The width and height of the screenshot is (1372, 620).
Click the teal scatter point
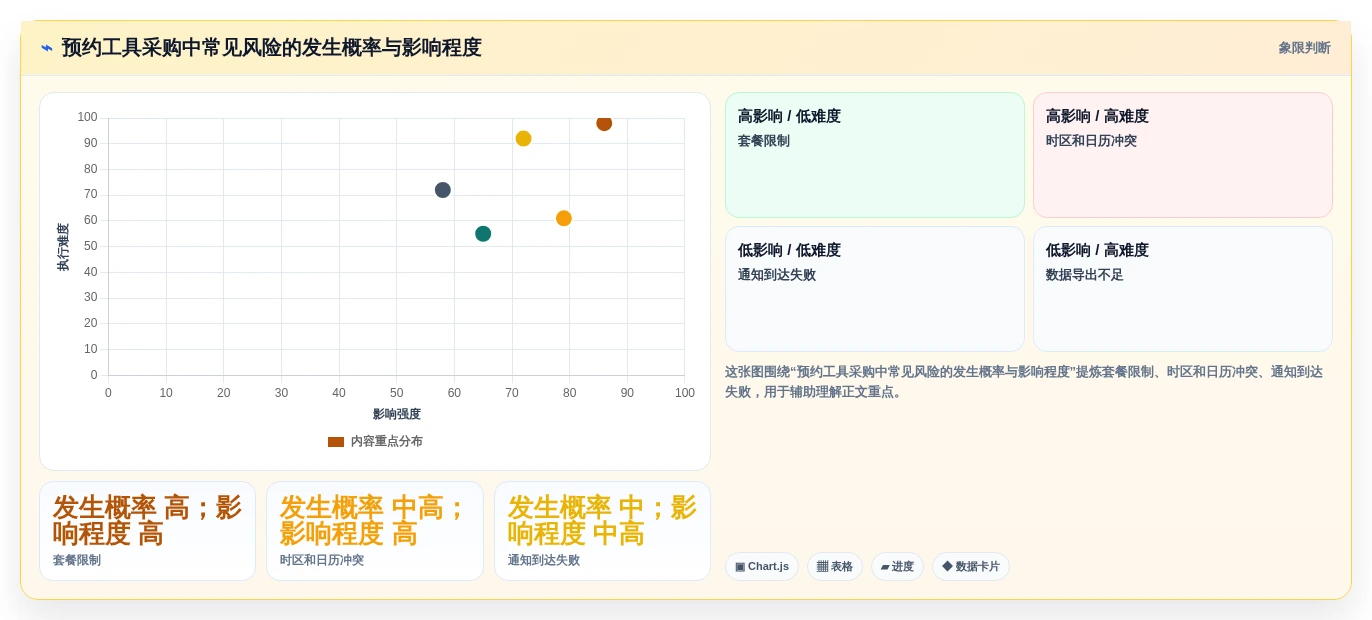tap(483, 234)
